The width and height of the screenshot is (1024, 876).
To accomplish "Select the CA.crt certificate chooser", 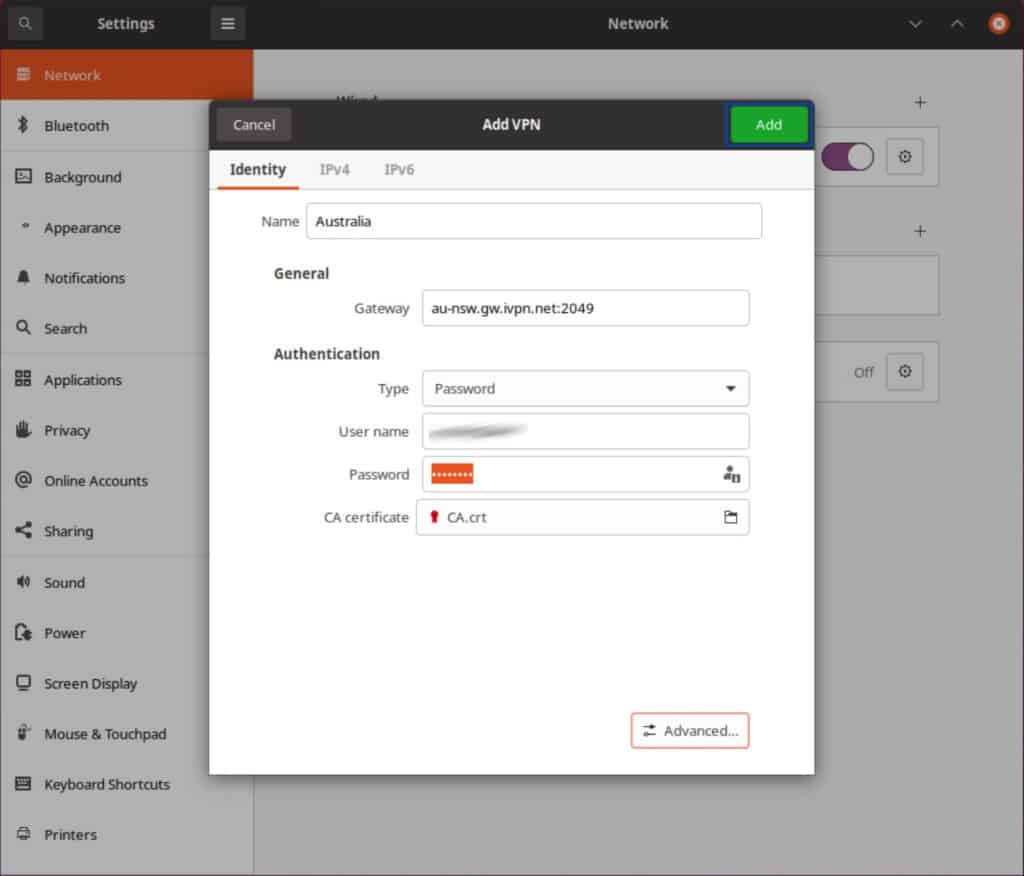I will (x=583, y=517).
